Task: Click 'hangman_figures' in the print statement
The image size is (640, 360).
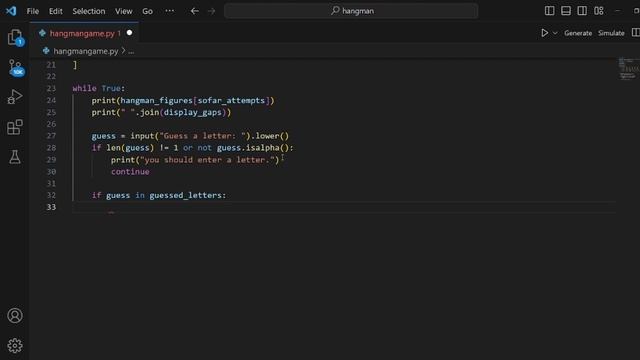Action: 156,100
